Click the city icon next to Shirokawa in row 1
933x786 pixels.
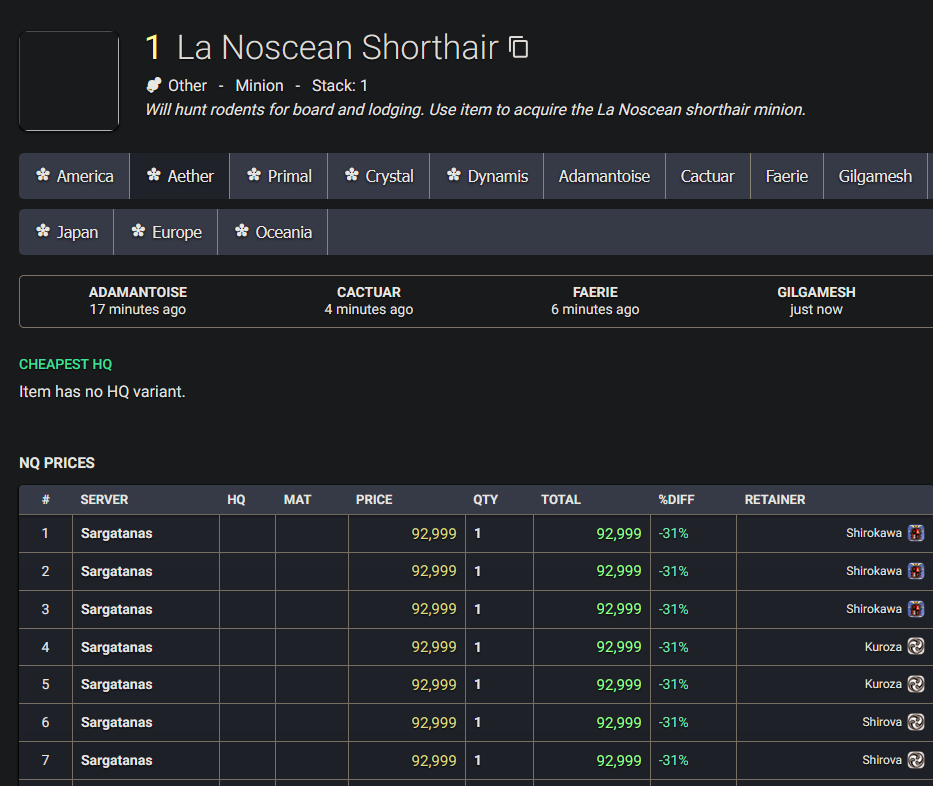pos(916,533)
